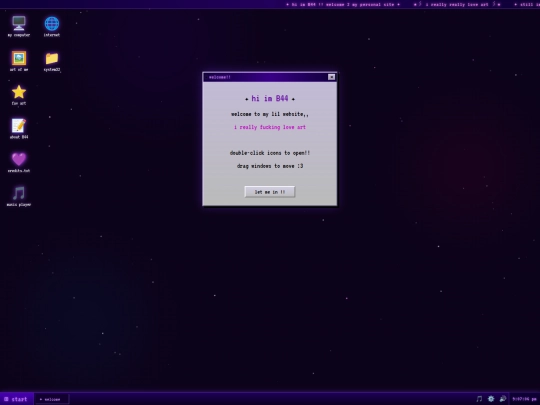Select the welcome taskbar item
The image size is (540, 405).
(x=52, y=399)
